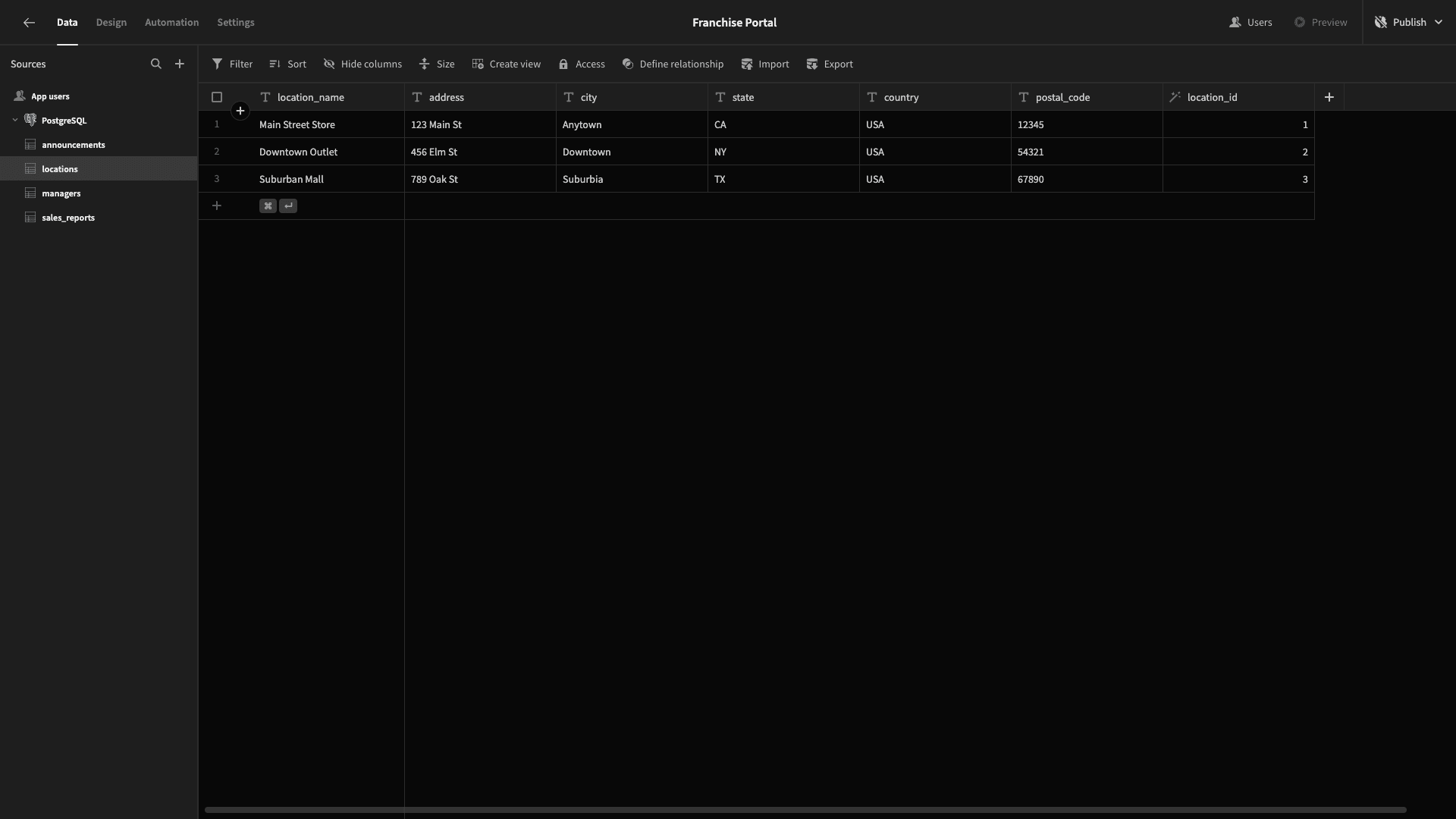Viewport: 1456px width, 819px height.
Task: Open the sales_reports table
Action: pos(99,218)
